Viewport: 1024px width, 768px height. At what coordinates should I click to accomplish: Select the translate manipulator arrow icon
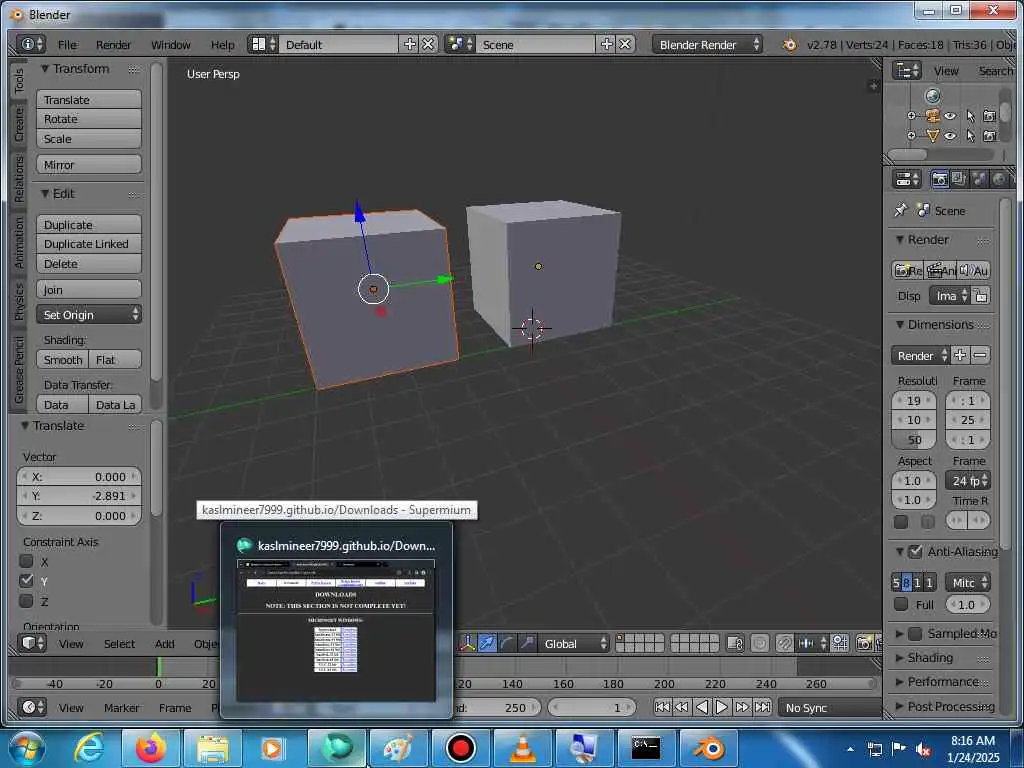point(487,643)
